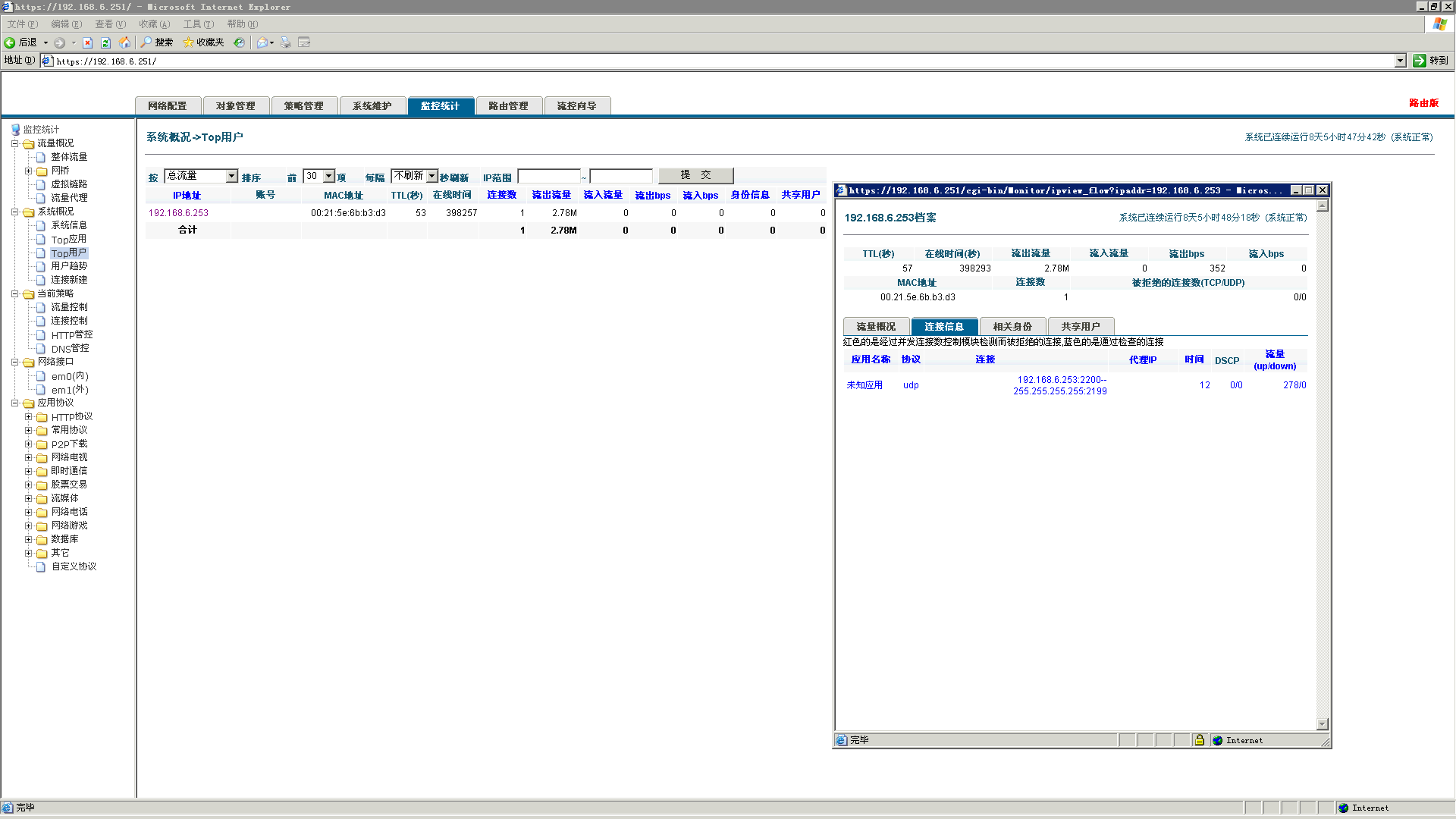Viewport: 1456px width, 819px height.
Task: Click the IE Forward arrow icon
Action: click(x=59, y=42)
